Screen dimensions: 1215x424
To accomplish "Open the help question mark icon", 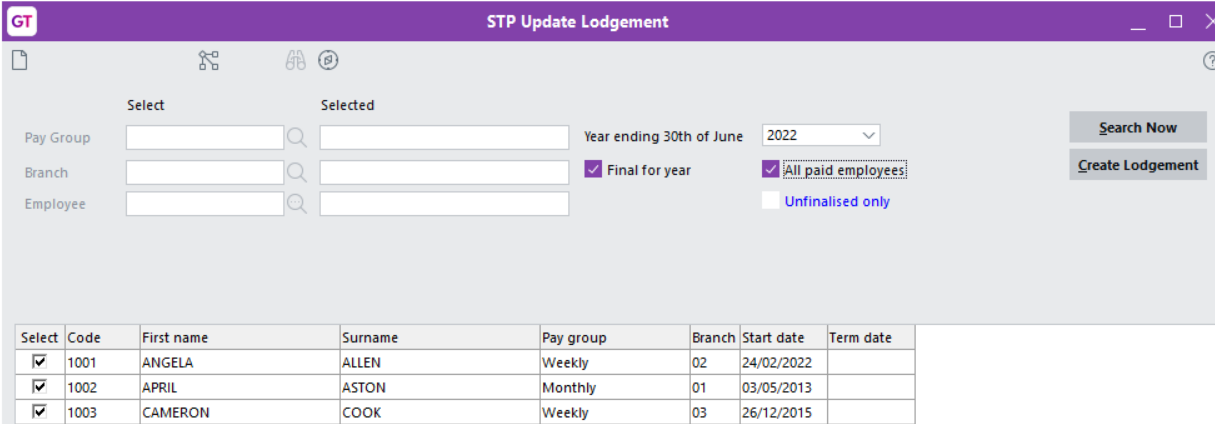I will click(x=1208, y=61).
